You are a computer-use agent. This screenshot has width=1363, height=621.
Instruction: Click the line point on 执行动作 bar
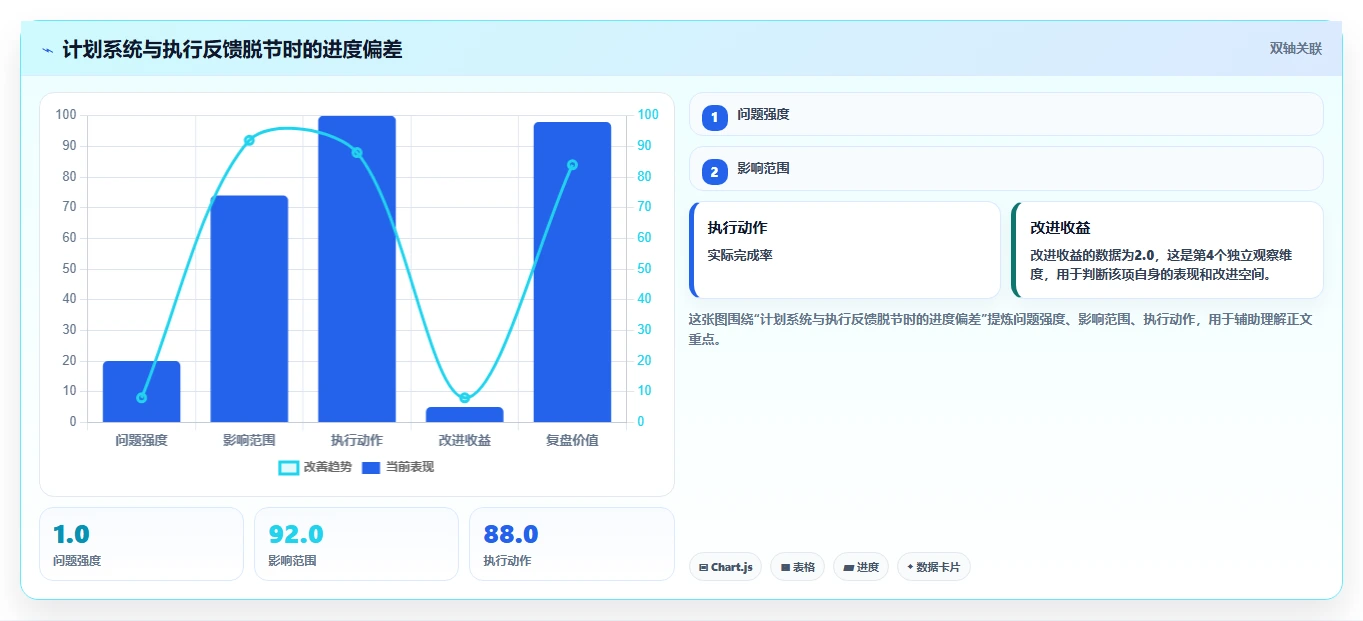[357, 153]
